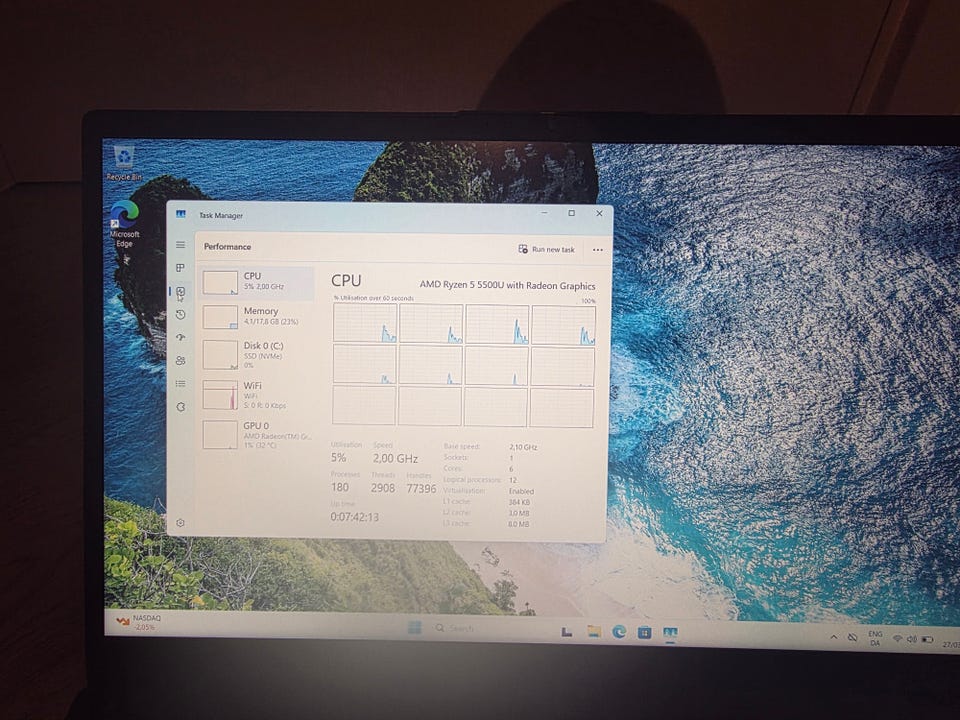The width and height of the screenshot is (960, 720).
Task: Click the AMD Ryzen 5 5500U label
Action: (x=507, y=285)
